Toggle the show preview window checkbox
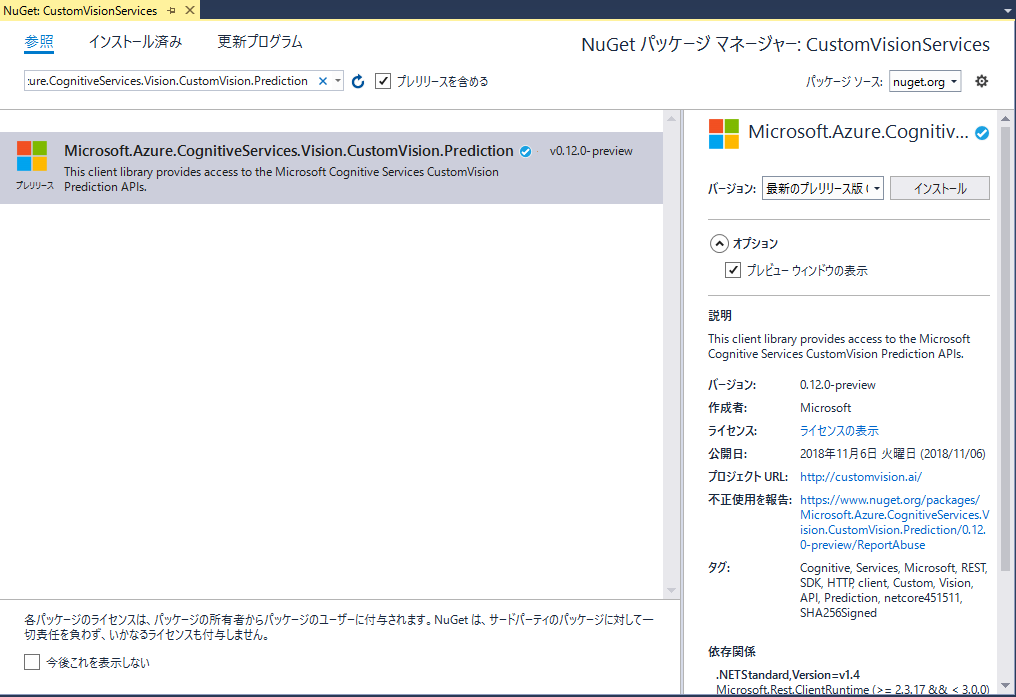Image resolution: width=1016 pixels, height=697 pixels. 733,270
